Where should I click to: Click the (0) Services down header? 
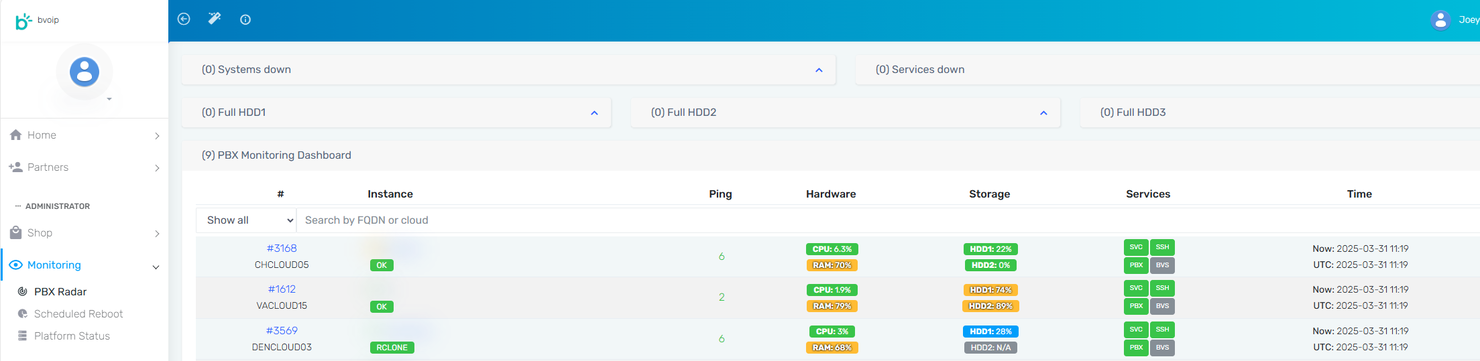tap(920, 70)
